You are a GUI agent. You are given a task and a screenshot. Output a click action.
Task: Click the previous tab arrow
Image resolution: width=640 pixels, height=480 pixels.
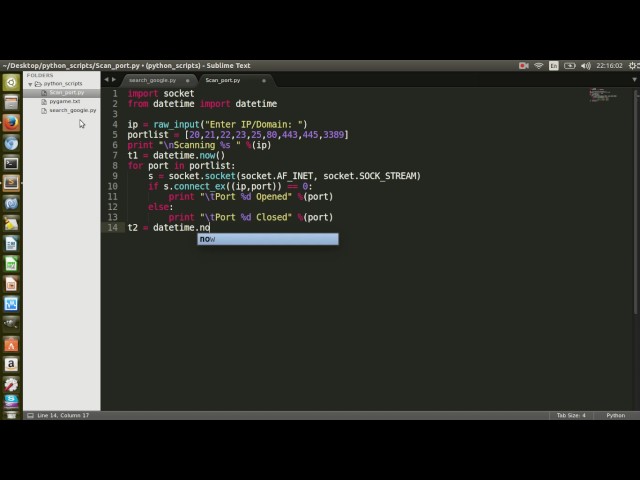[x=106, y=80]
